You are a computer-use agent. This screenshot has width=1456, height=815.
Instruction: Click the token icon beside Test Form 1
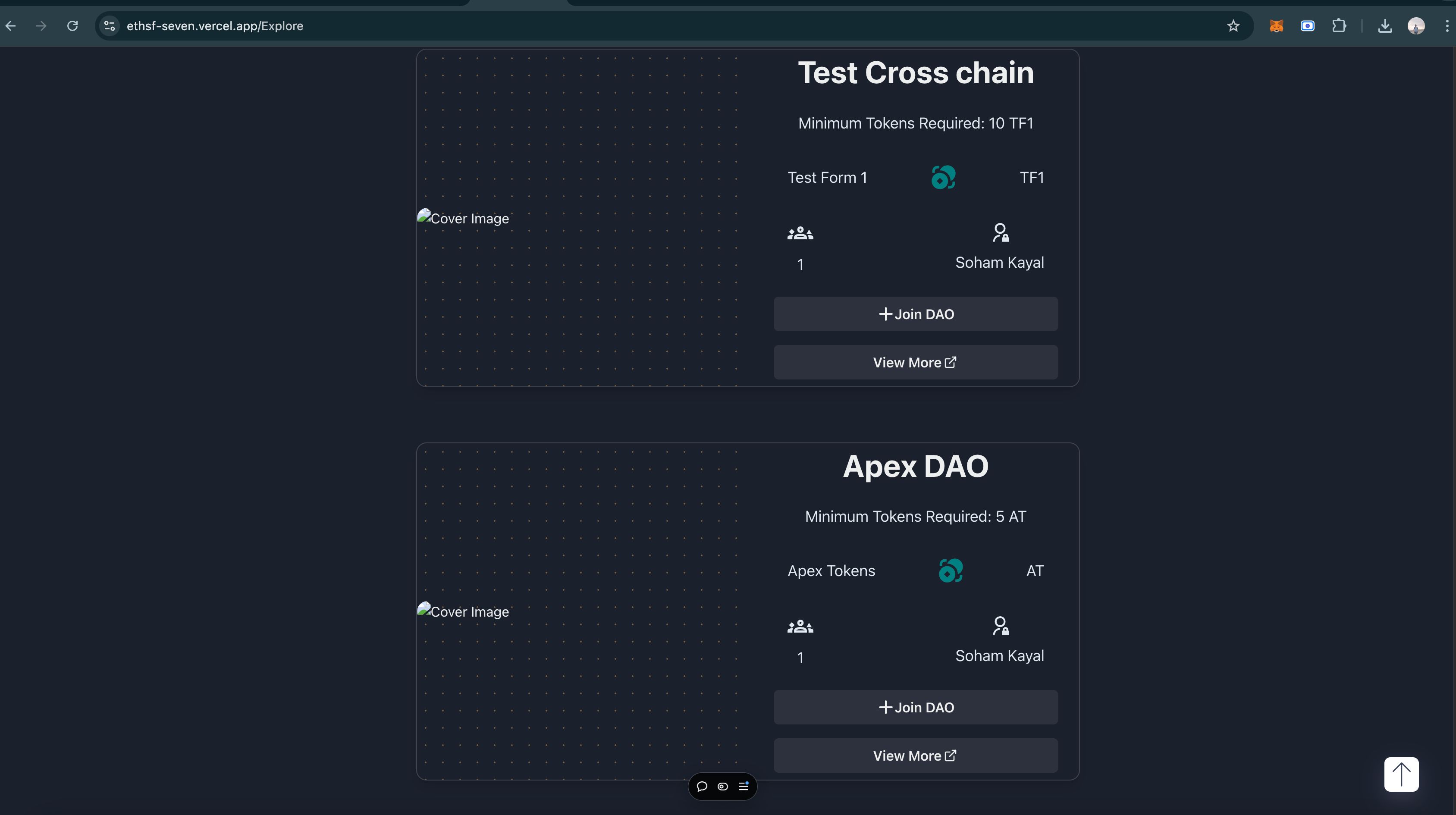tap(943, 178)
